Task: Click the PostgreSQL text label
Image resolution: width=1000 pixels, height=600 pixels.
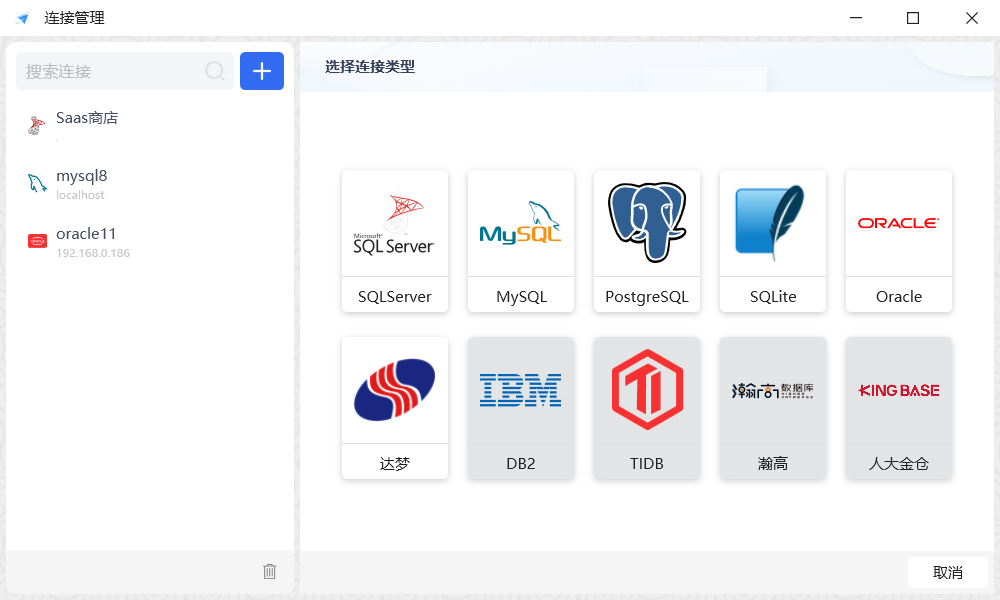Action: click(647, 296)
